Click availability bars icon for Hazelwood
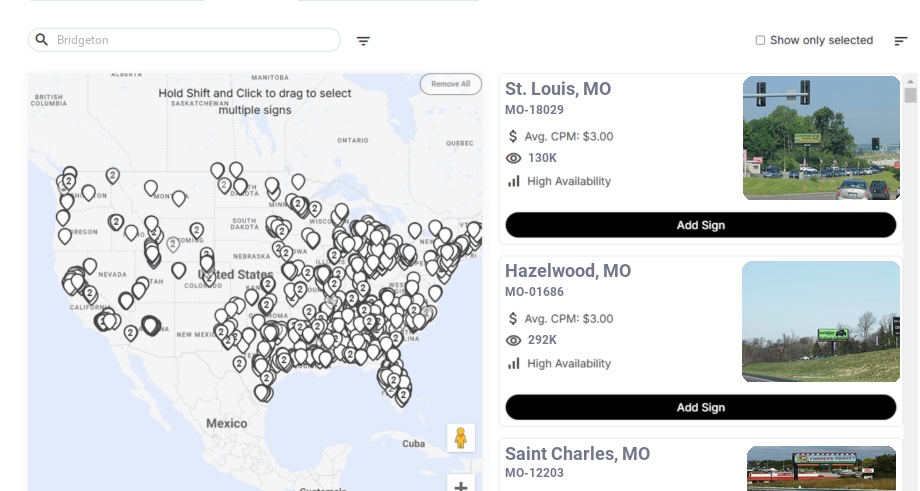 (514, 363)
